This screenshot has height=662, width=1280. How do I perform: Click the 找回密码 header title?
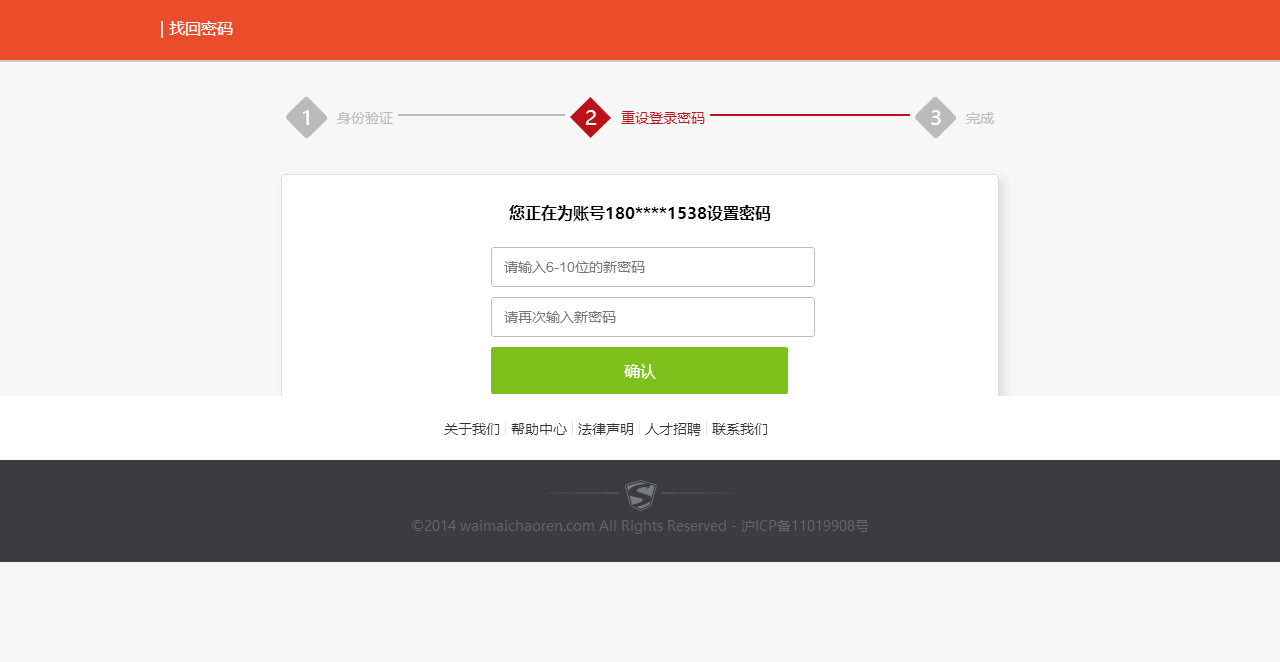[201, 29]
